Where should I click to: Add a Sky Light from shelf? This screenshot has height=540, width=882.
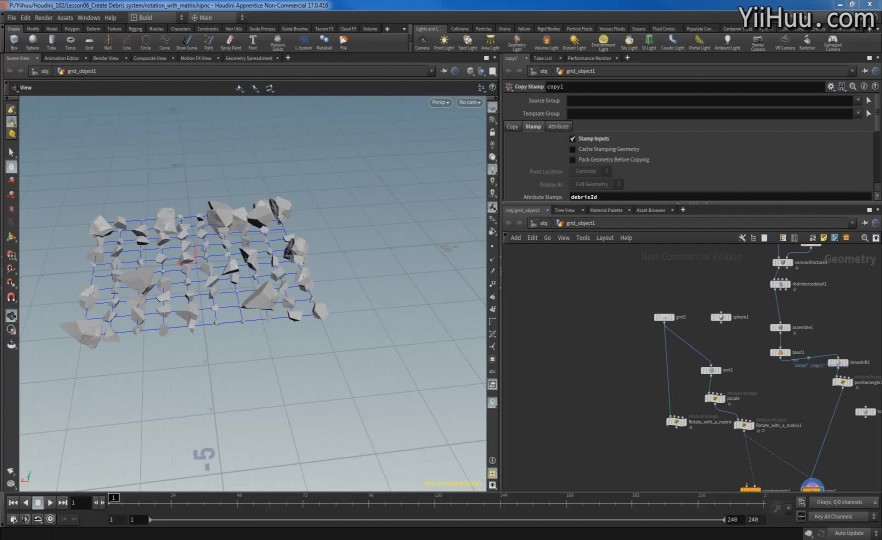click(x=629, y=42)
